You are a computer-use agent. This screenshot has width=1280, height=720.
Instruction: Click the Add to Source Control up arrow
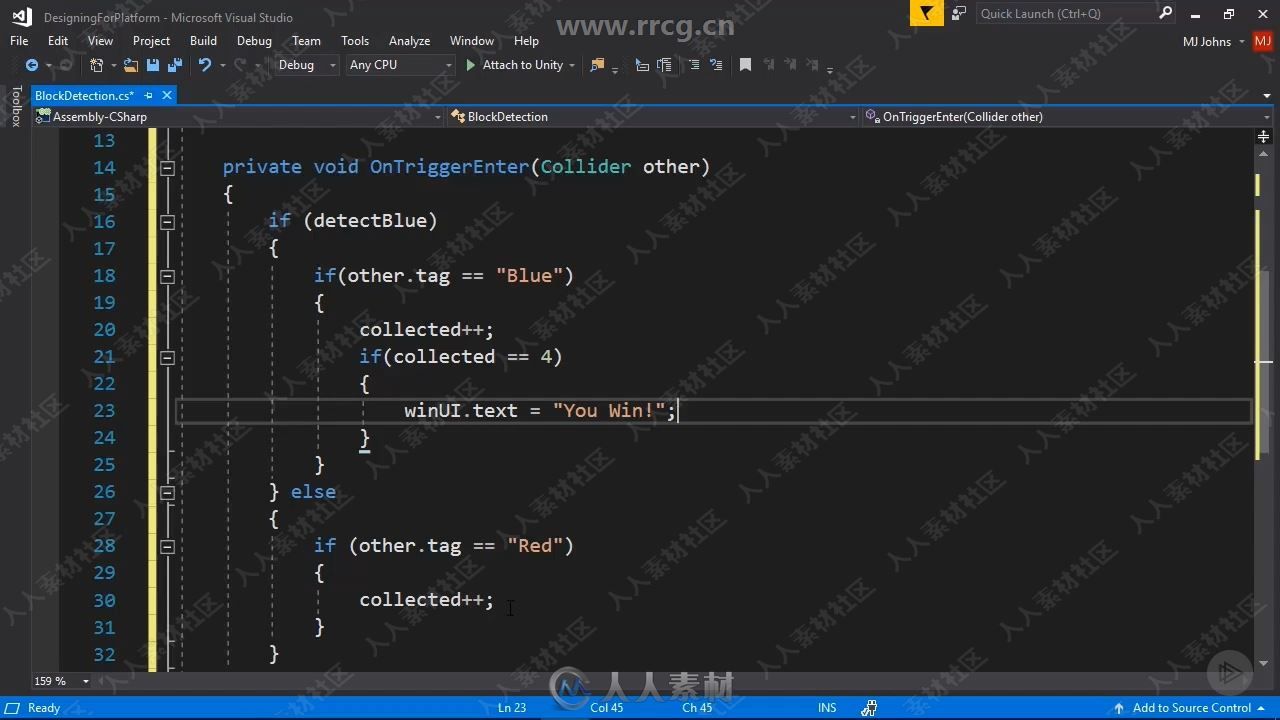pyautogui.click(x=1121, y=708)
